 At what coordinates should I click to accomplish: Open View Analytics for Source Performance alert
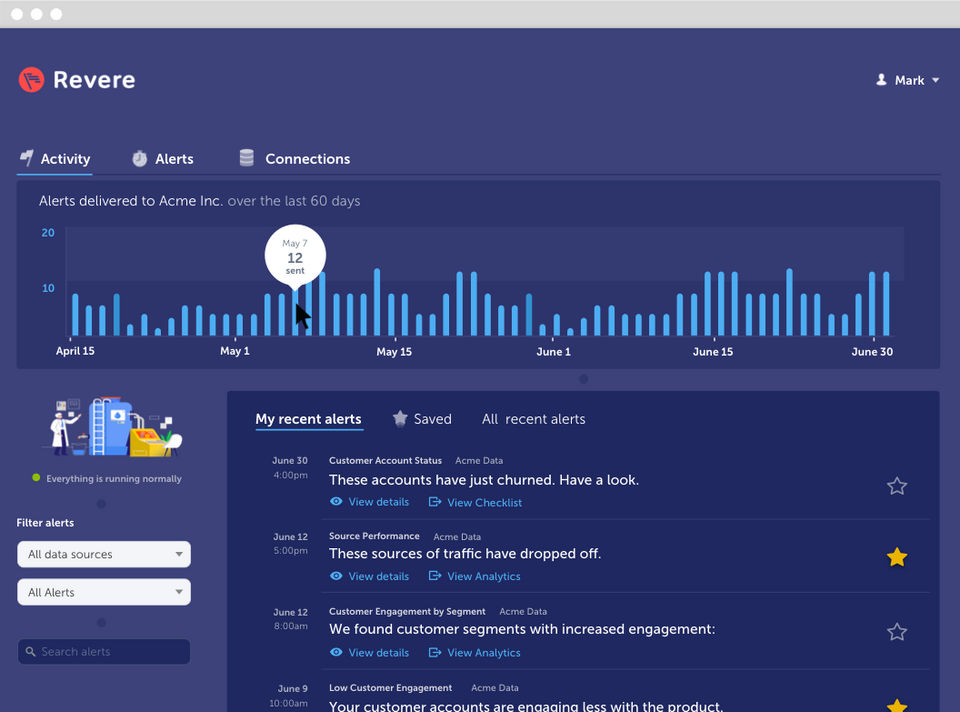[x=474, y=576]
